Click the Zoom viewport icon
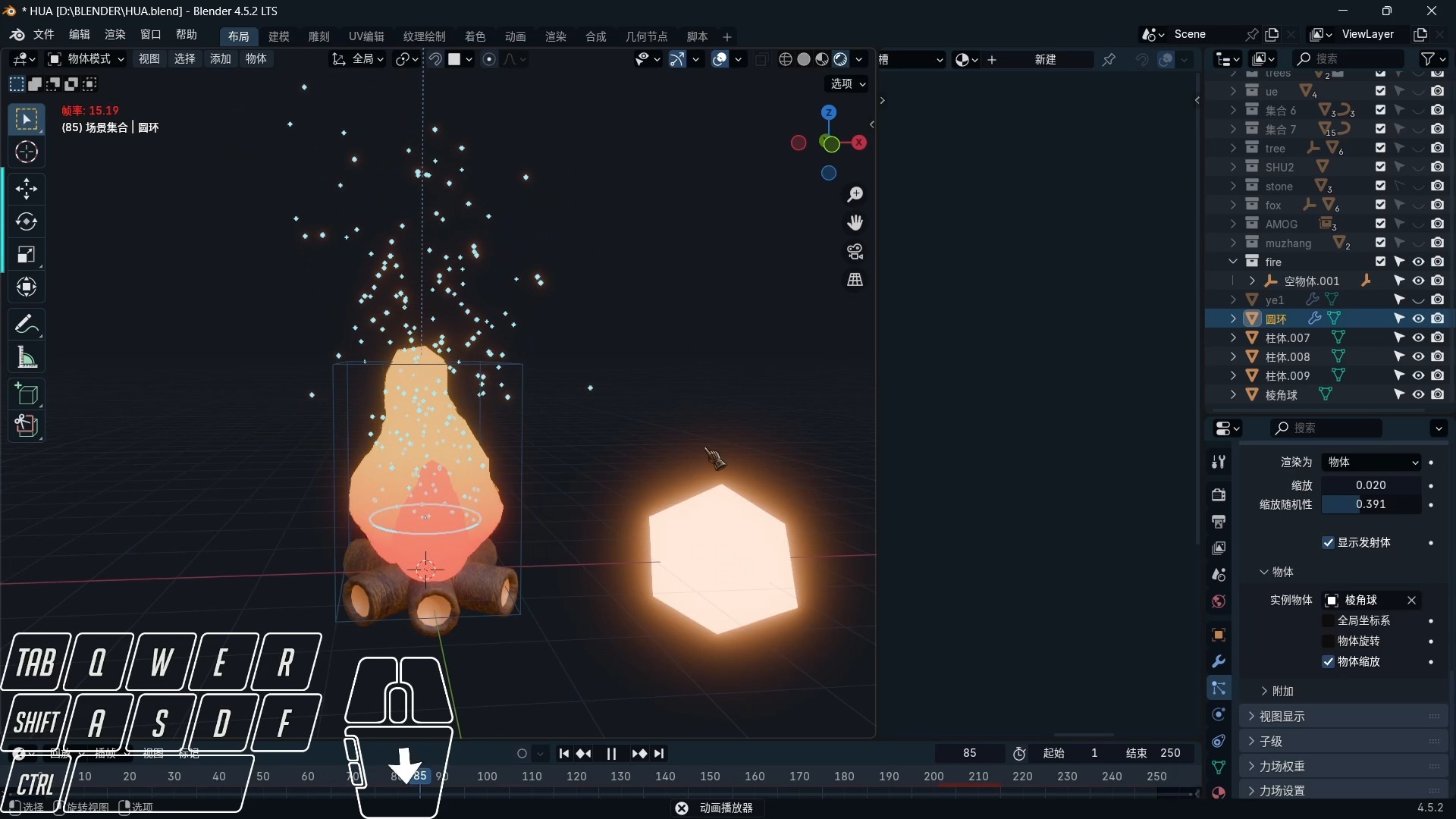The height and width of the screenshot is (819, 1456). tap(855, 195)
